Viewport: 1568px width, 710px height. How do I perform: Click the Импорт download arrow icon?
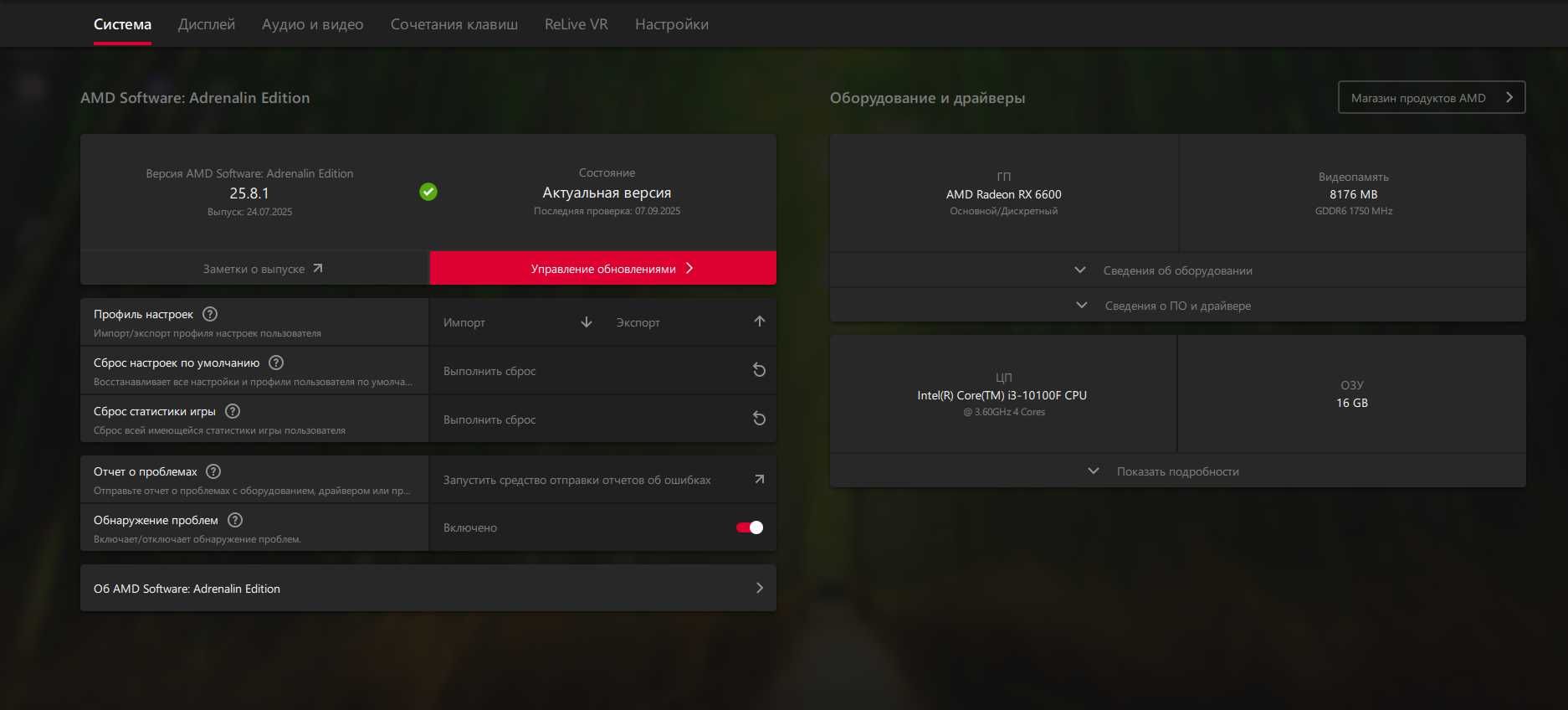point(587,322)
